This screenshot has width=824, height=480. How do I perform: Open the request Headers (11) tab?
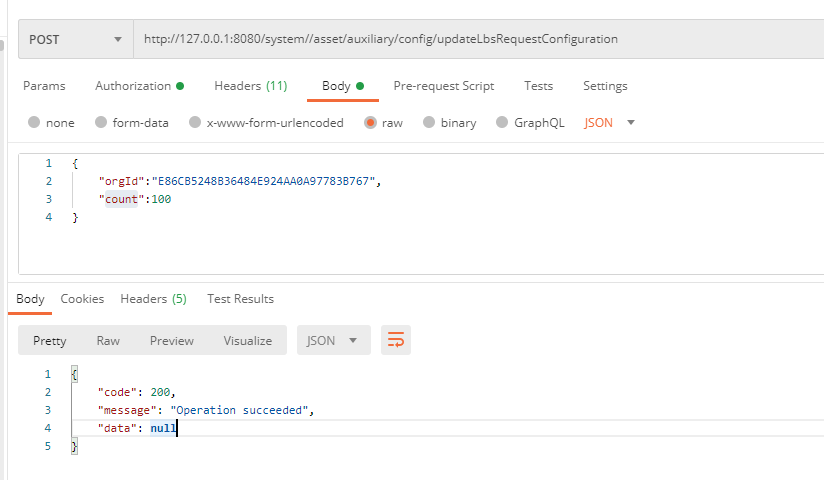[250, 86]
